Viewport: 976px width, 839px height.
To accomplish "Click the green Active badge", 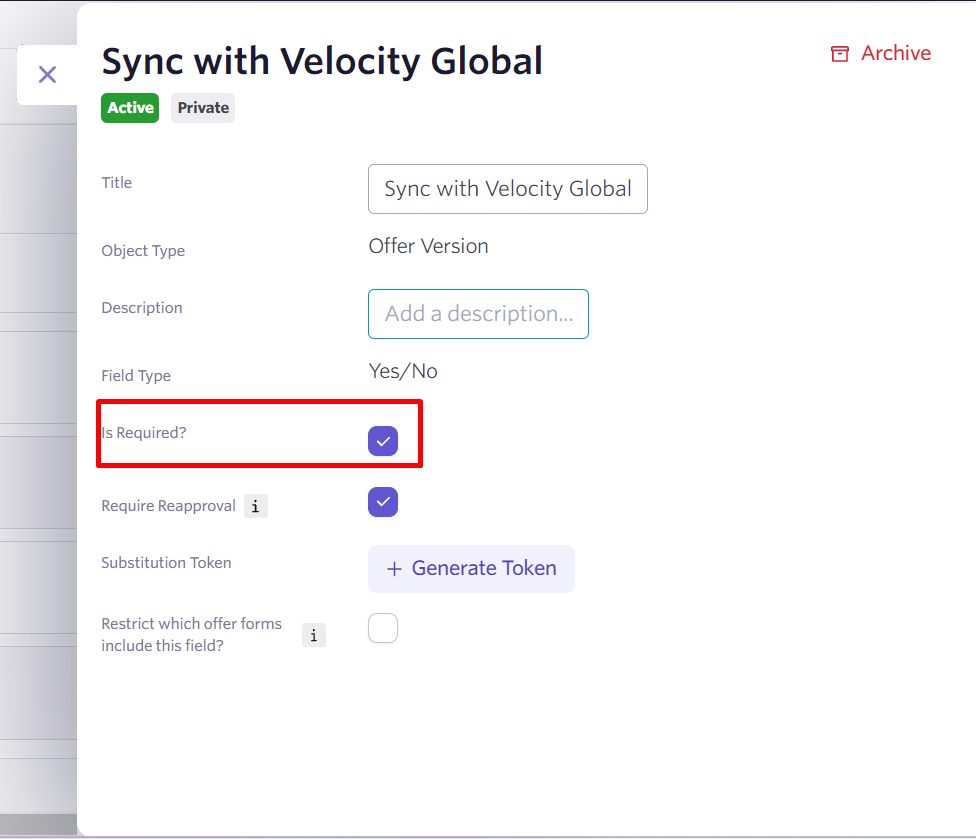I will pos(130,108).
